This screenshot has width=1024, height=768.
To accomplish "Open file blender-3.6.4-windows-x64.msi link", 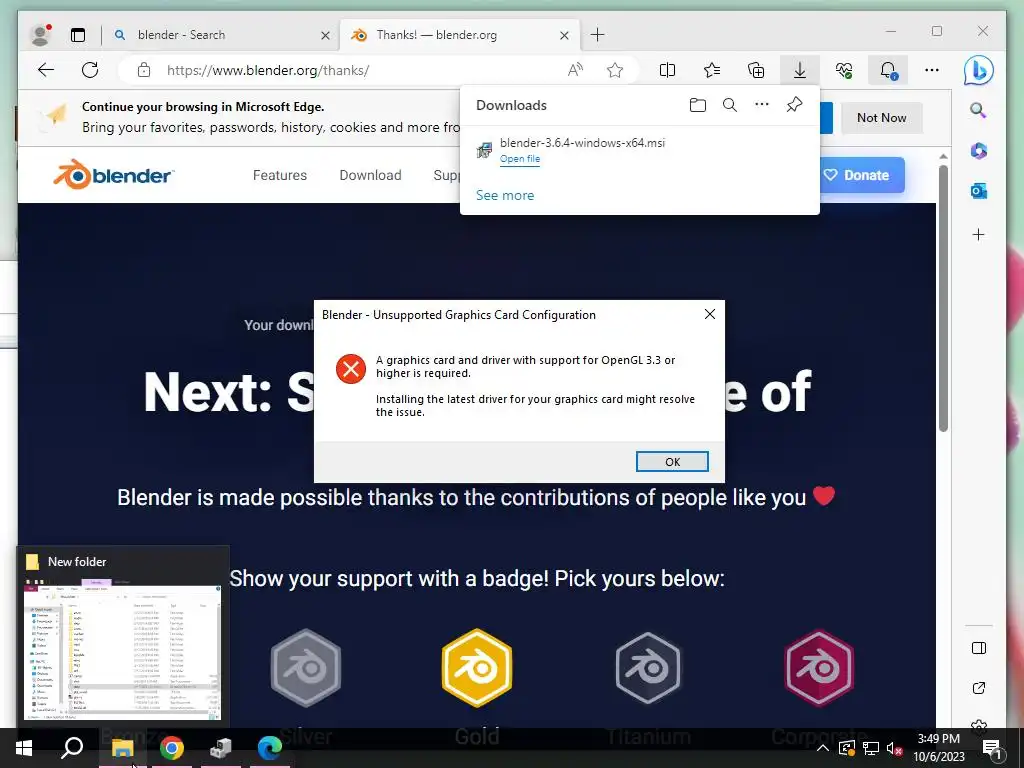I will (520, 159).
